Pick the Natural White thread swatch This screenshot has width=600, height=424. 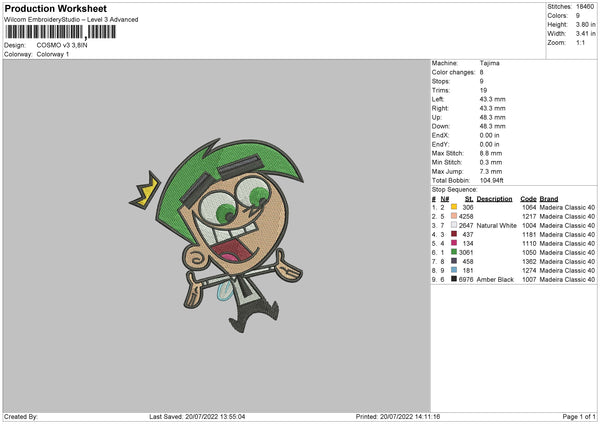(x=454, y=225)
